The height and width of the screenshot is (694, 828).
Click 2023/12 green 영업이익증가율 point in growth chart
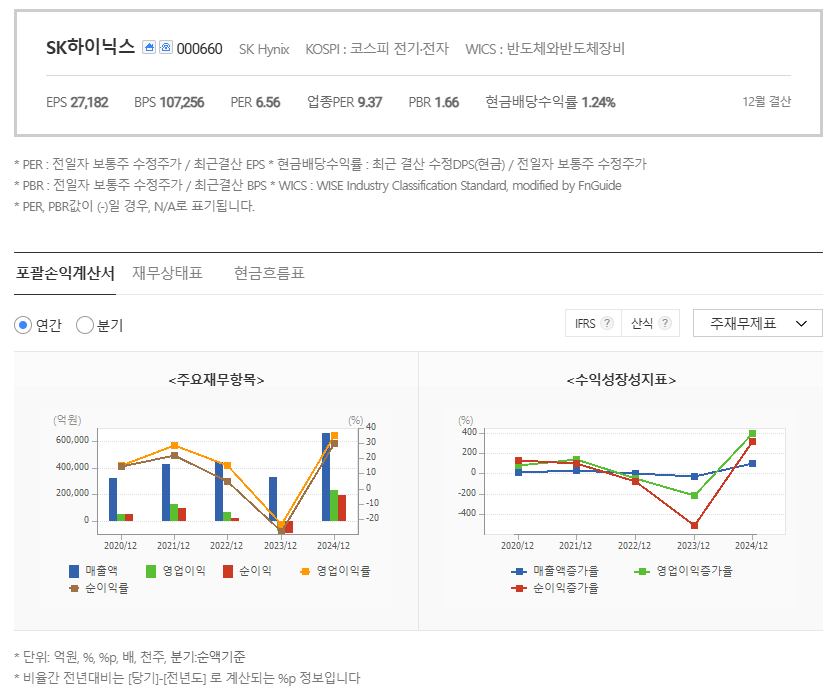pyautogui.click(x=694, y=495)
